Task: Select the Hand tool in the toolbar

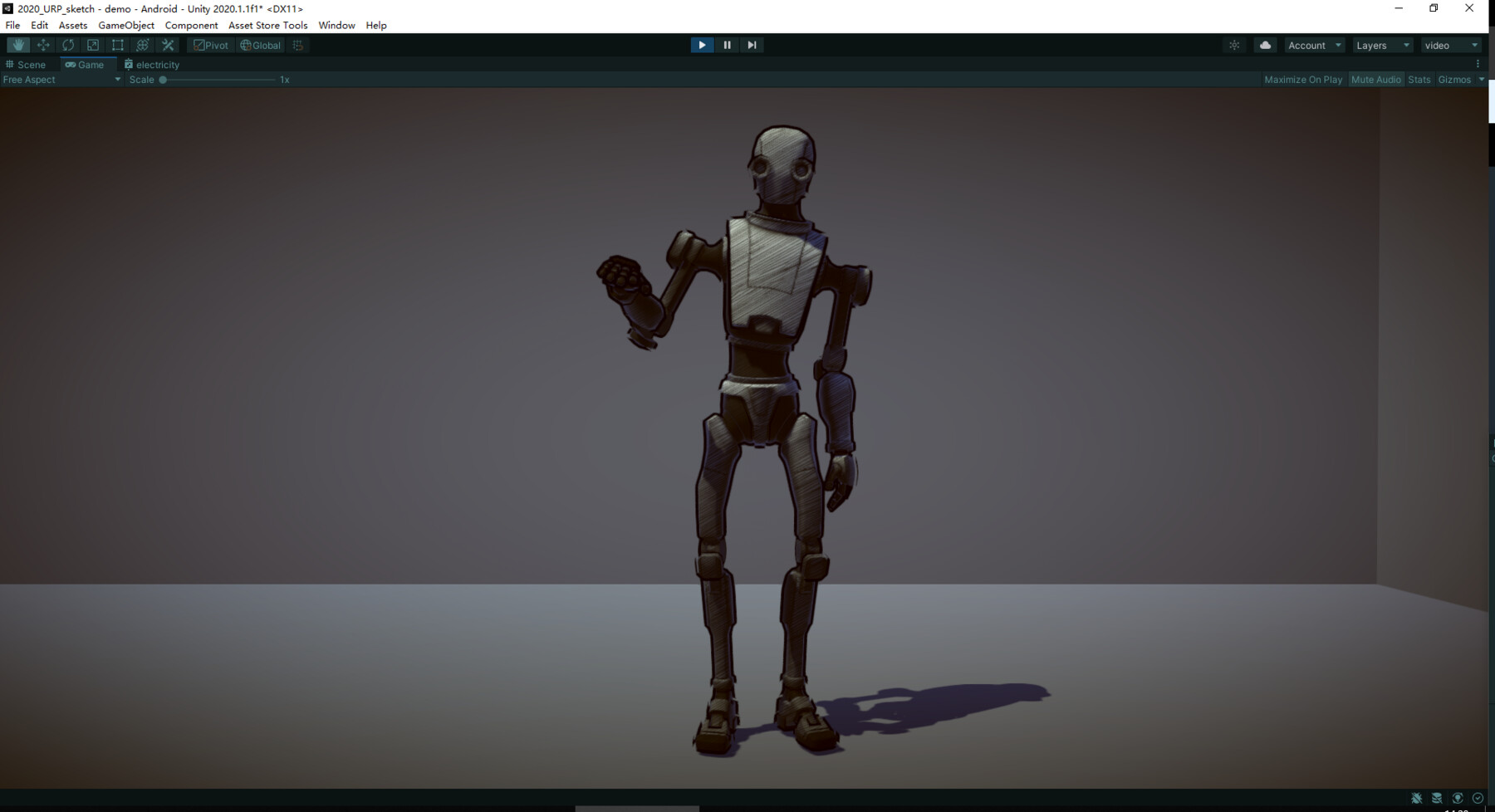Action: pos(18,45)
